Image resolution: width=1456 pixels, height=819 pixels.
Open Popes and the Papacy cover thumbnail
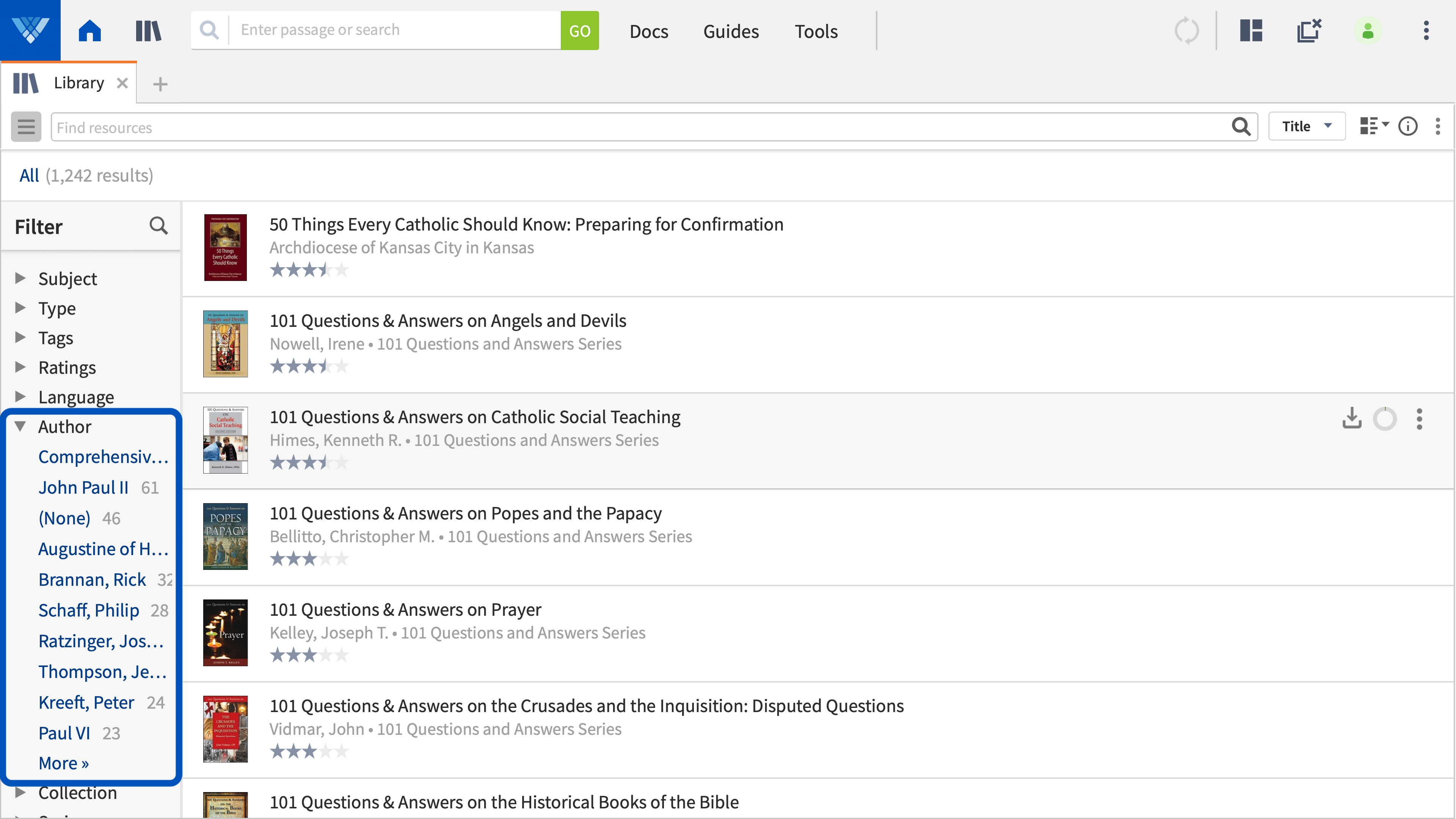tap(225, 537)
